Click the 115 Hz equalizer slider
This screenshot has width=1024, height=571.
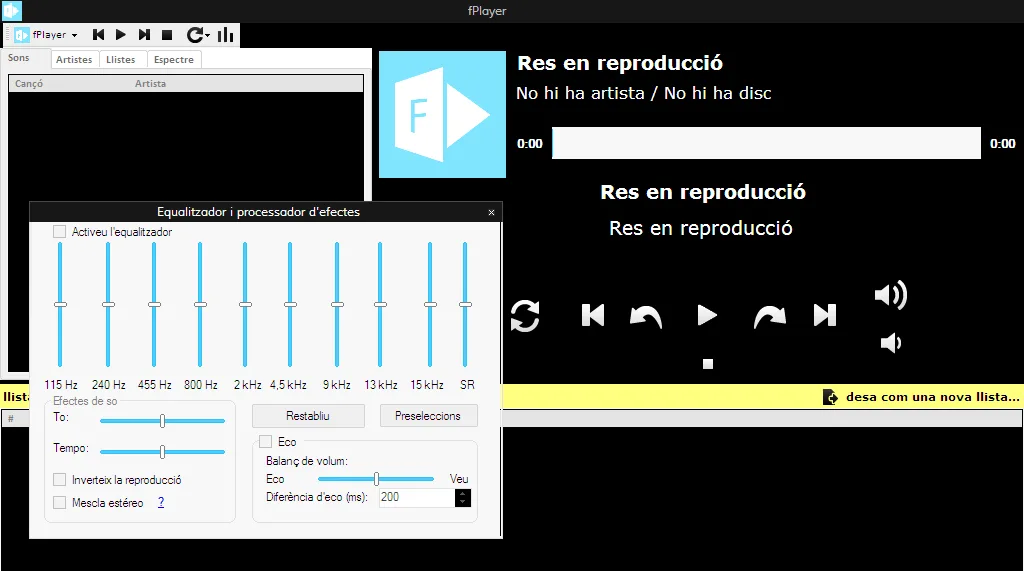(60, 304)
